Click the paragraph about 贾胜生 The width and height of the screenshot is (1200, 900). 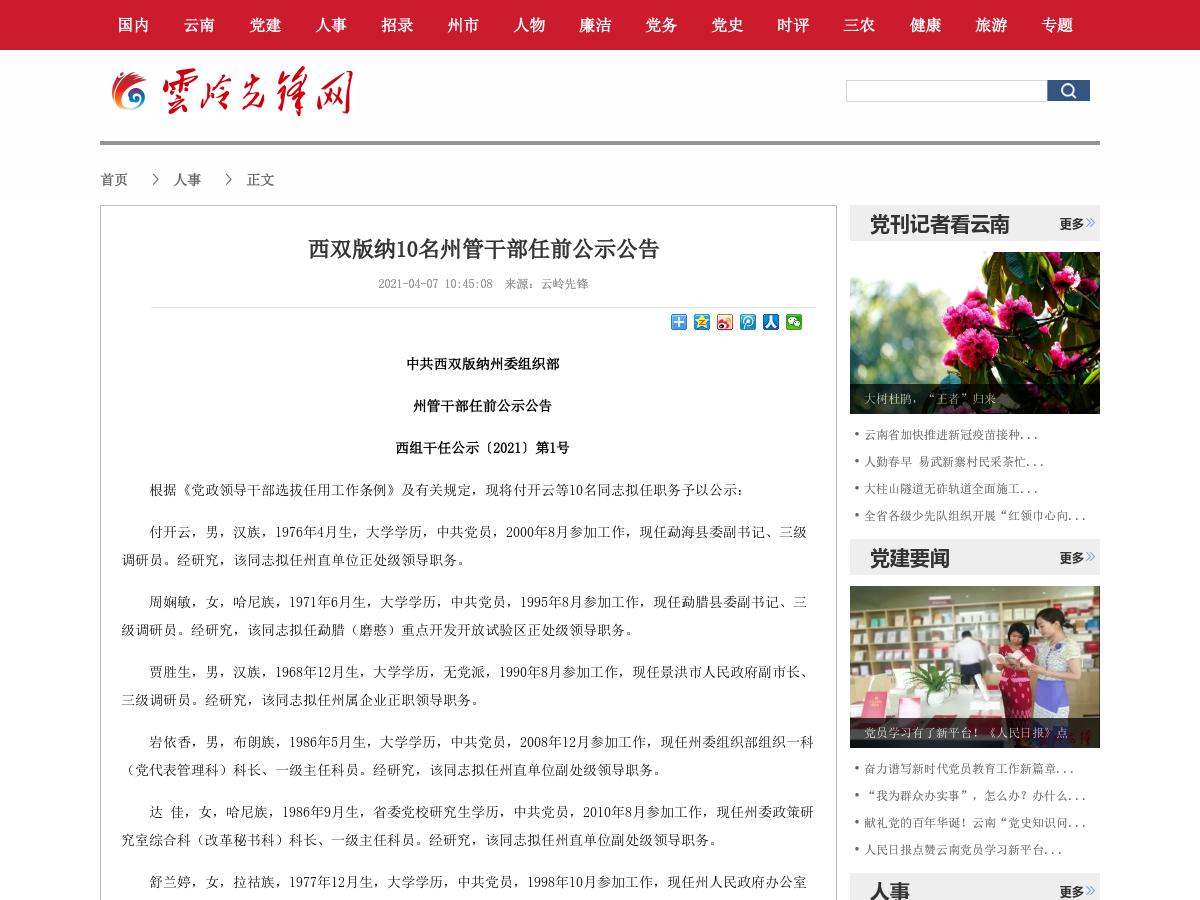click(x=465, y=686)
